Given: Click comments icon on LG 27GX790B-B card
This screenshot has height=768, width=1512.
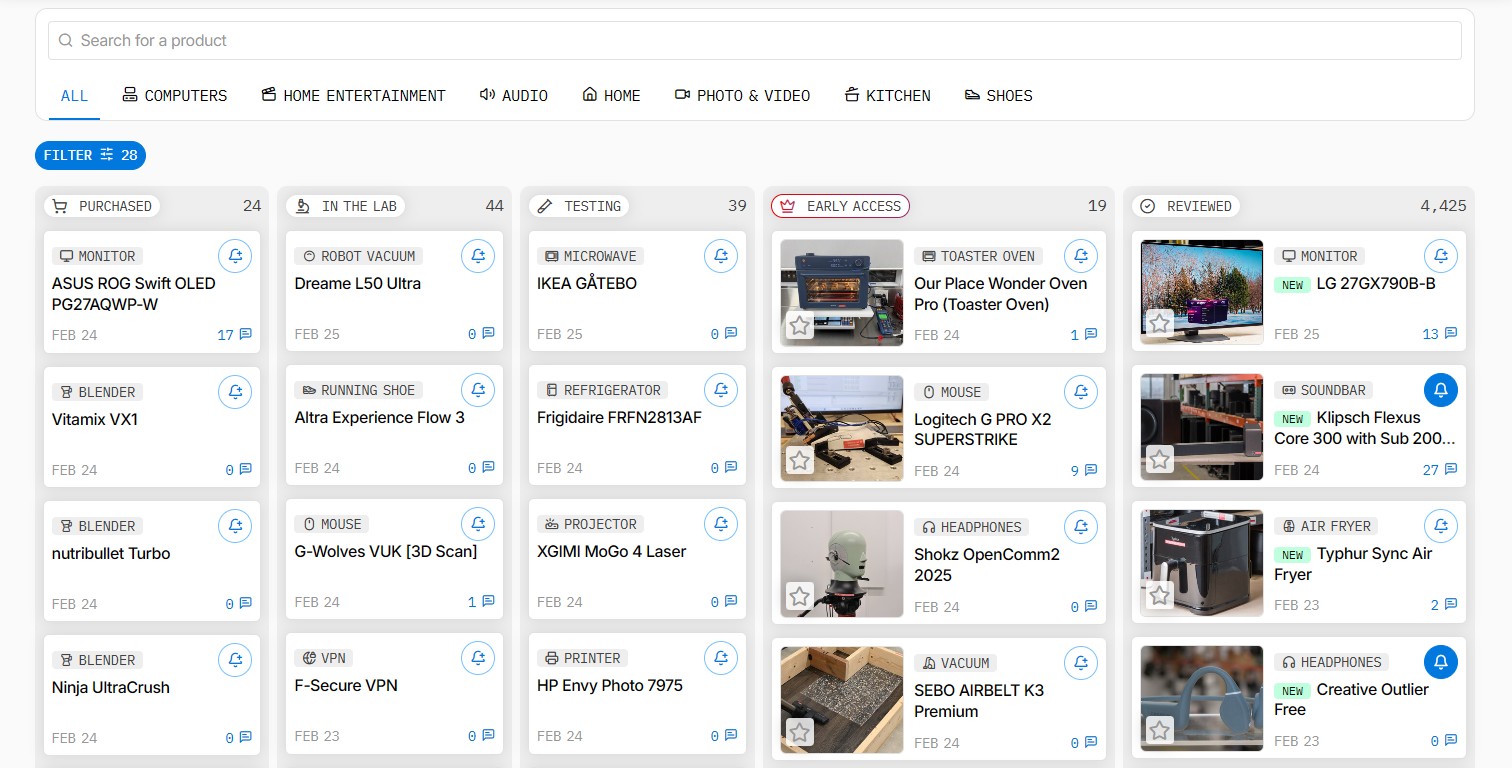Looking at the screenshot, I should pyautogui.click(x=1450, y=334).
